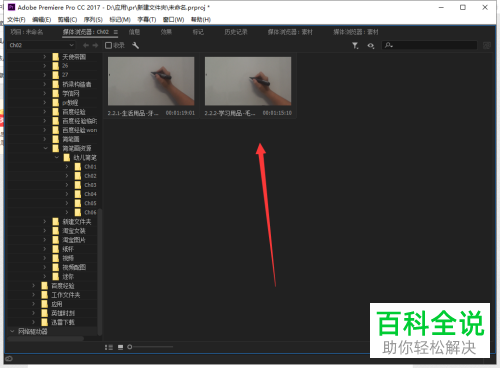Viewport: 500px width, 368px height.
Task: Collapse the 简笔画资源 folder
Action: coord(45,148)
